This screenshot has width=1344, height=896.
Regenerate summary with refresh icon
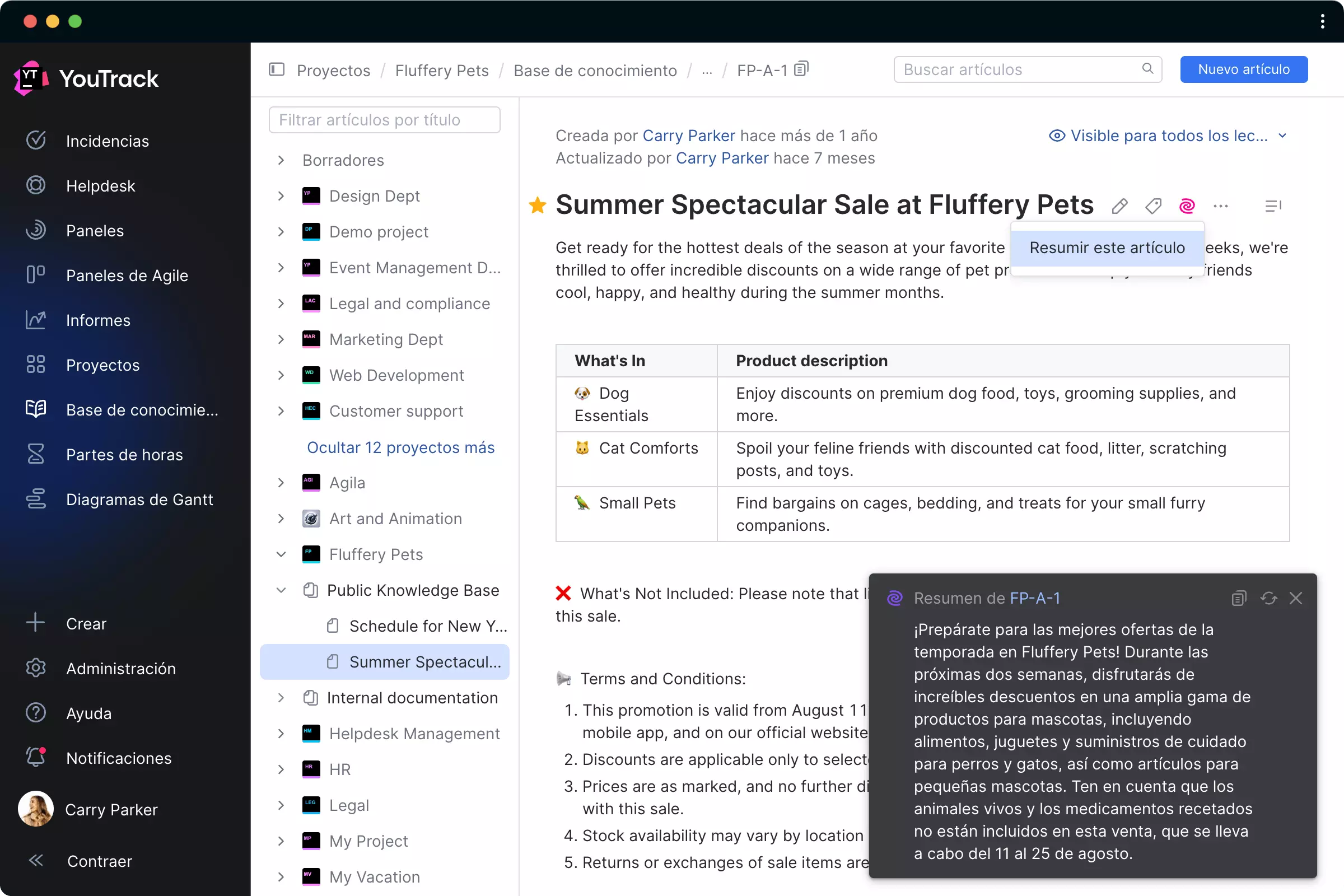pyautogui.click(x=1268, y=598)
